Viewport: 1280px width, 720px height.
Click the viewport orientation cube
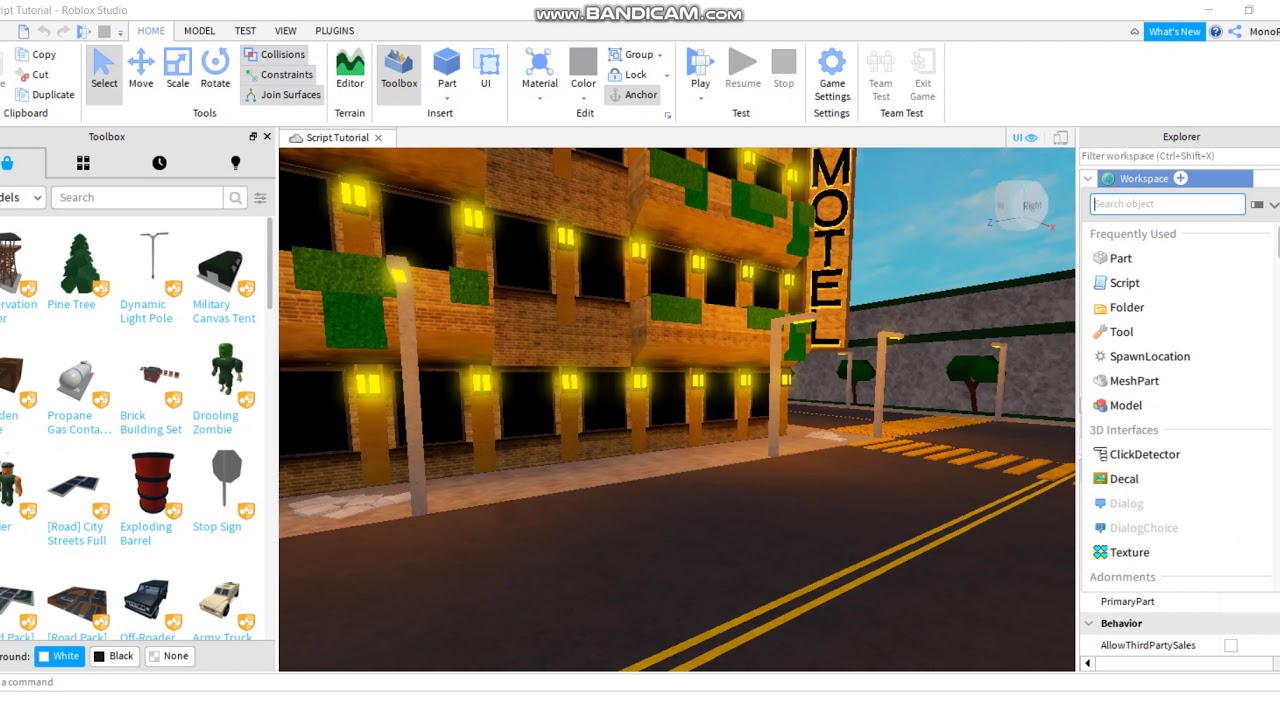point(1022,205)
